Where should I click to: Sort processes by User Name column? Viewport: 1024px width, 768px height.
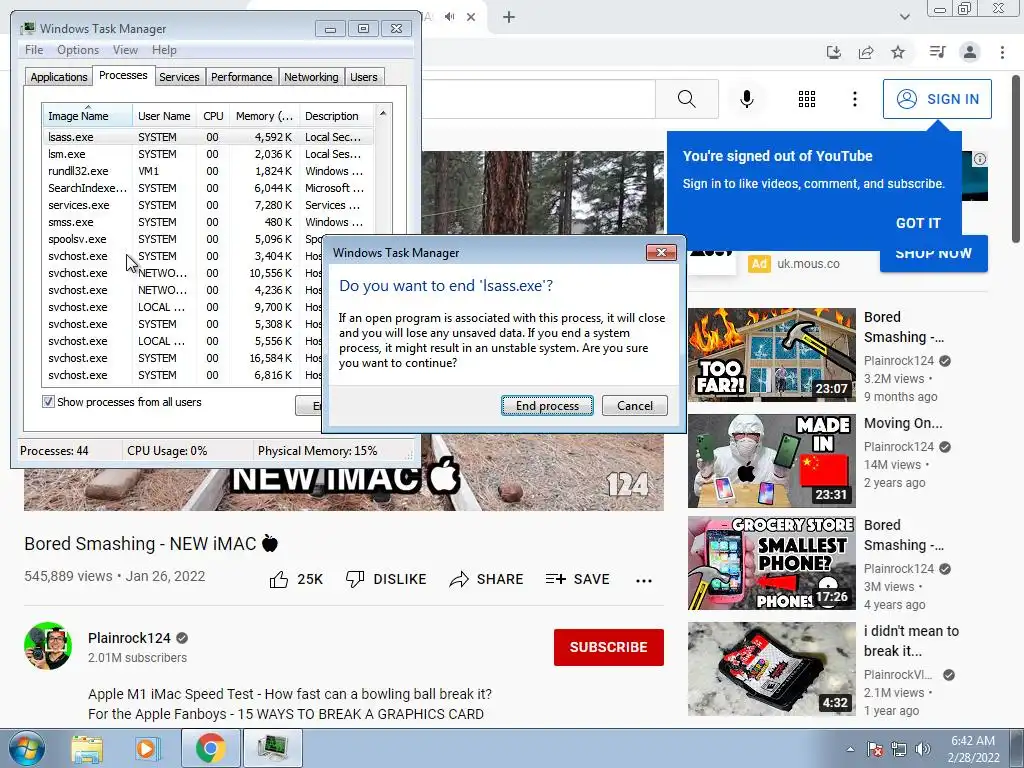(x=164, y=116)
